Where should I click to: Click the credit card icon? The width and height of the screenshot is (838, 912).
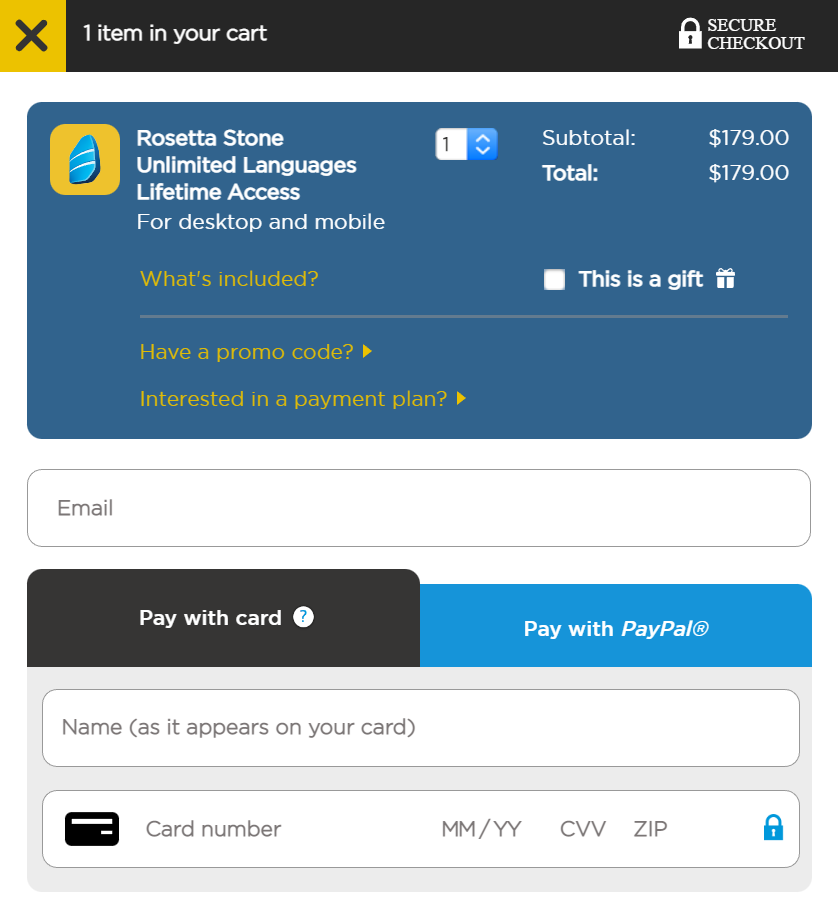pos(92,829)
